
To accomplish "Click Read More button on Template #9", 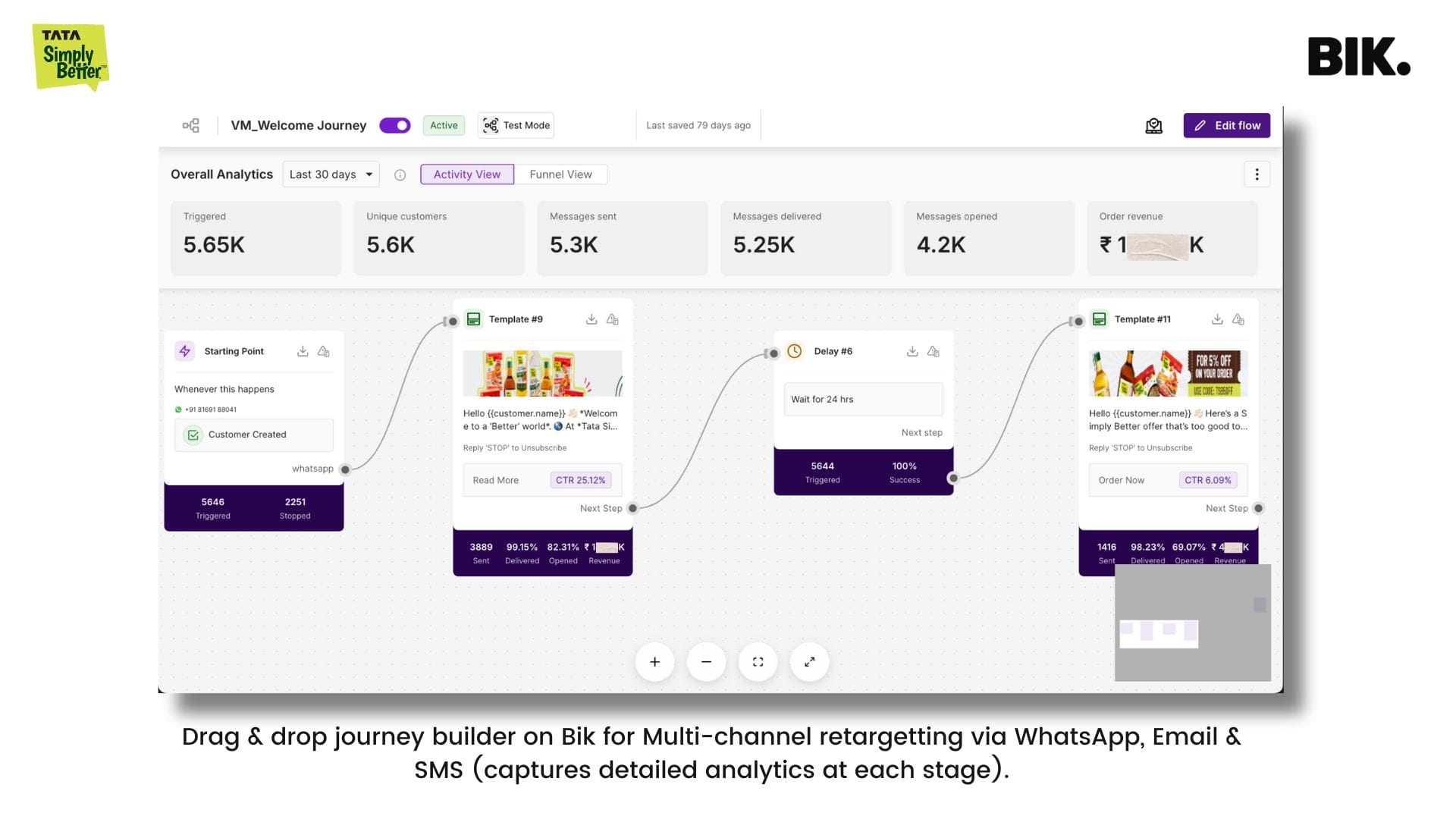I will 495,480.
